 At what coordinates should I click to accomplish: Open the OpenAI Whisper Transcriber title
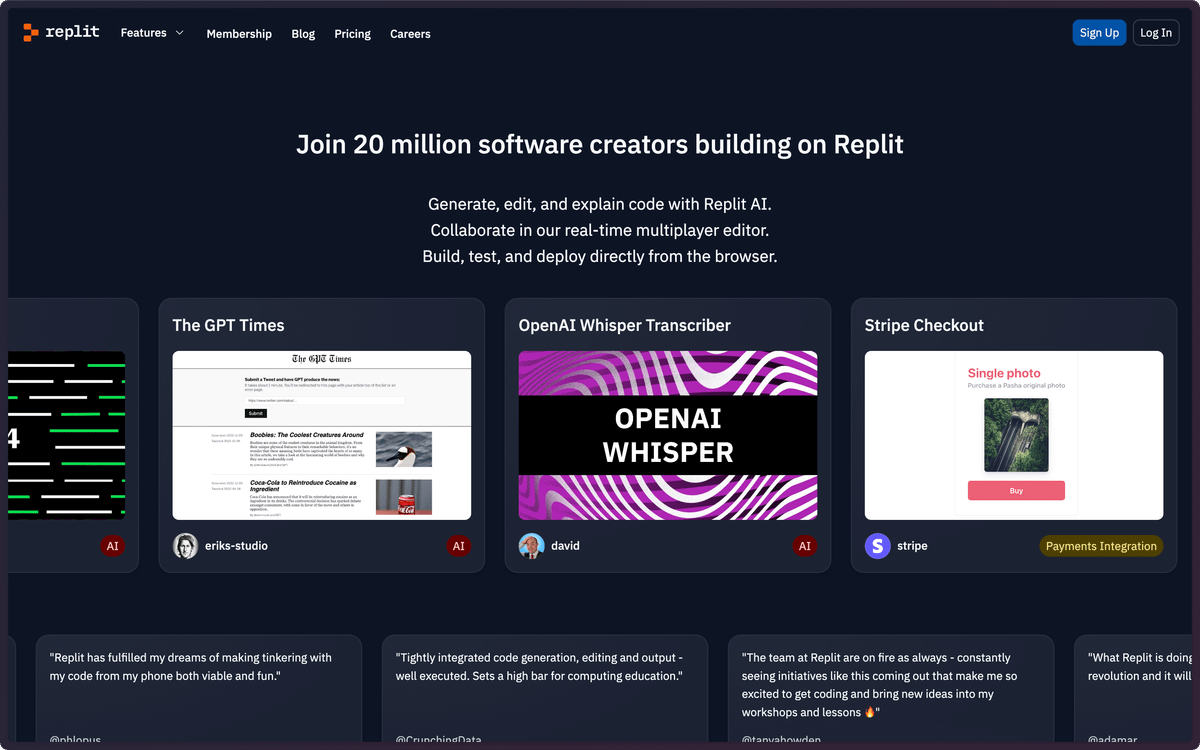624,325
